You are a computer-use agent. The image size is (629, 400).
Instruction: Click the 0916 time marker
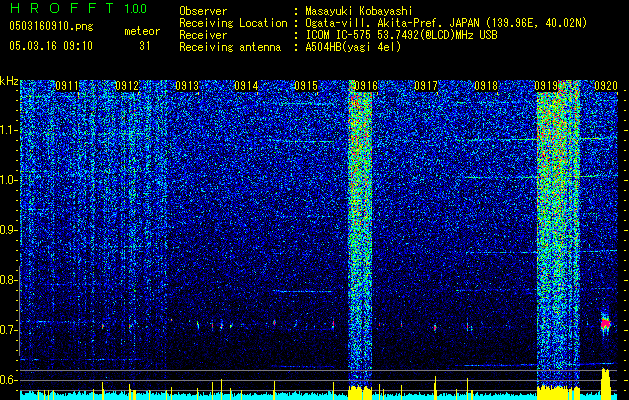click(366, 85)
